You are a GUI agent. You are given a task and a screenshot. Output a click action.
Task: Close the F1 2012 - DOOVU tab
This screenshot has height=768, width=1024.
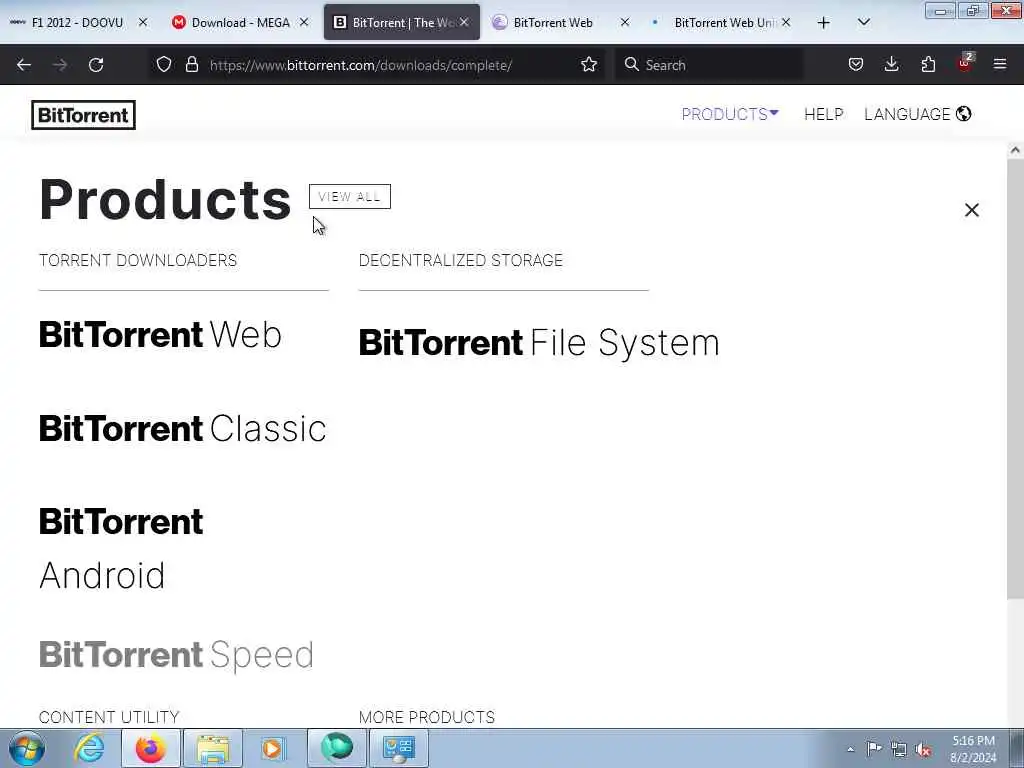pyautogui.click(x=143, y=23)
